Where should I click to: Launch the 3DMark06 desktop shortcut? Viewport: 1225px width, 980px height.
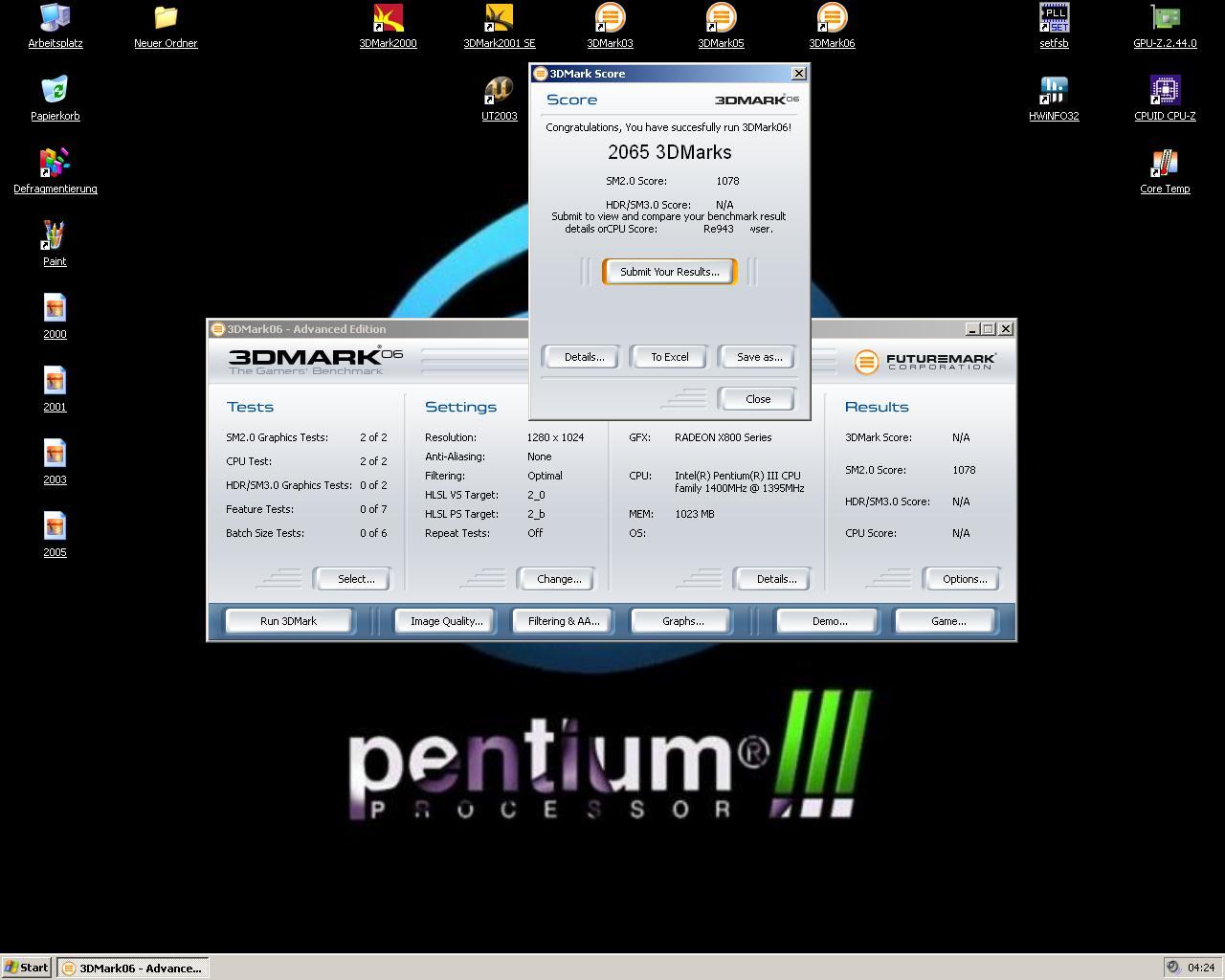pos(832,26)
